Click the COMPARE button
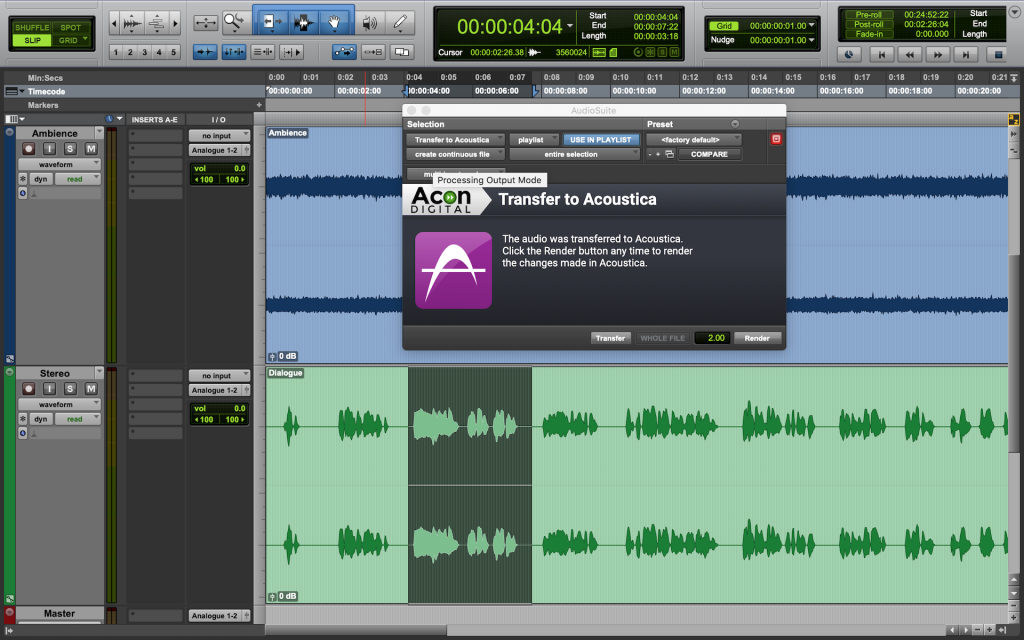This screenshot has height=640, width=1024. click(x=710, y=155)
